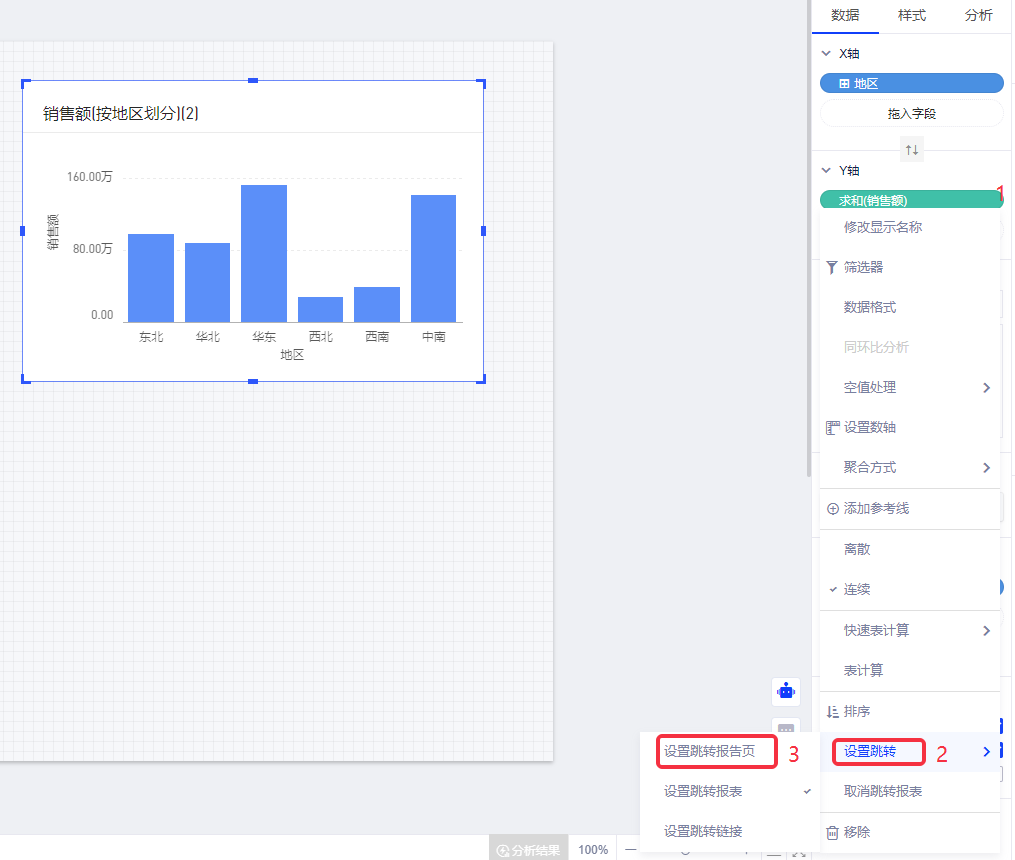
Task: Click the 筛选器 filter funnel icon
Action: pos(832,268)
